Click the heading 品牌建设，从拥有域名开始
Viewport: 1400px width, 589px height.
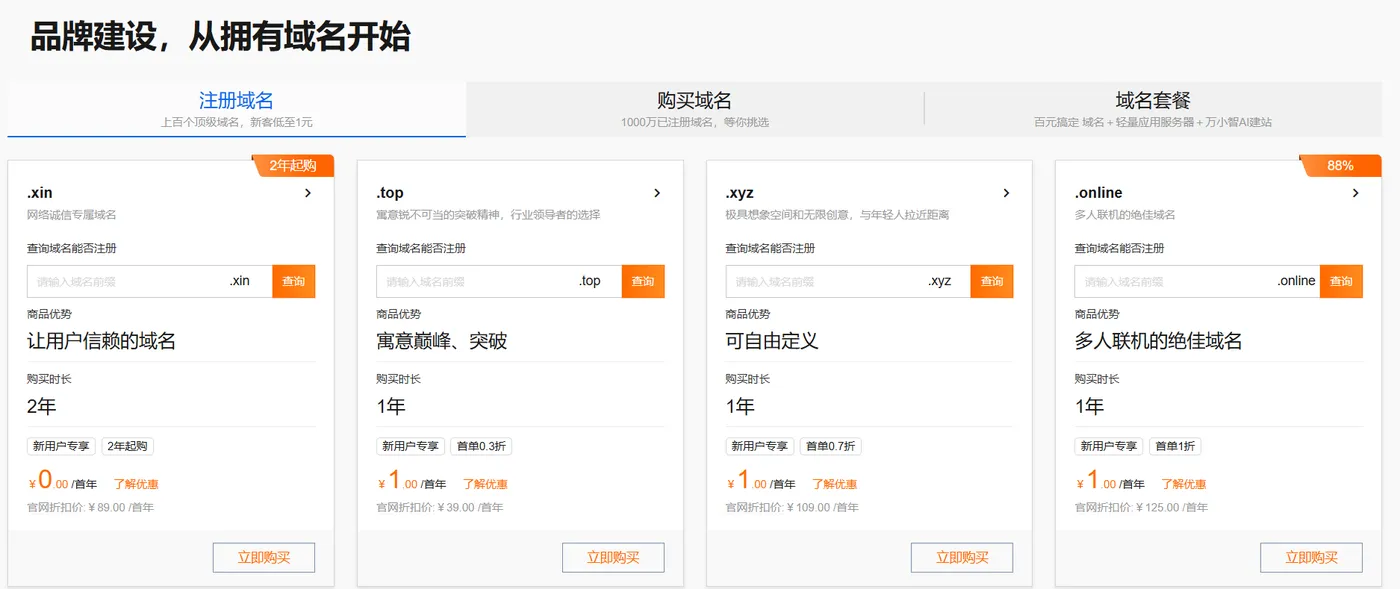tap(221, 36)
